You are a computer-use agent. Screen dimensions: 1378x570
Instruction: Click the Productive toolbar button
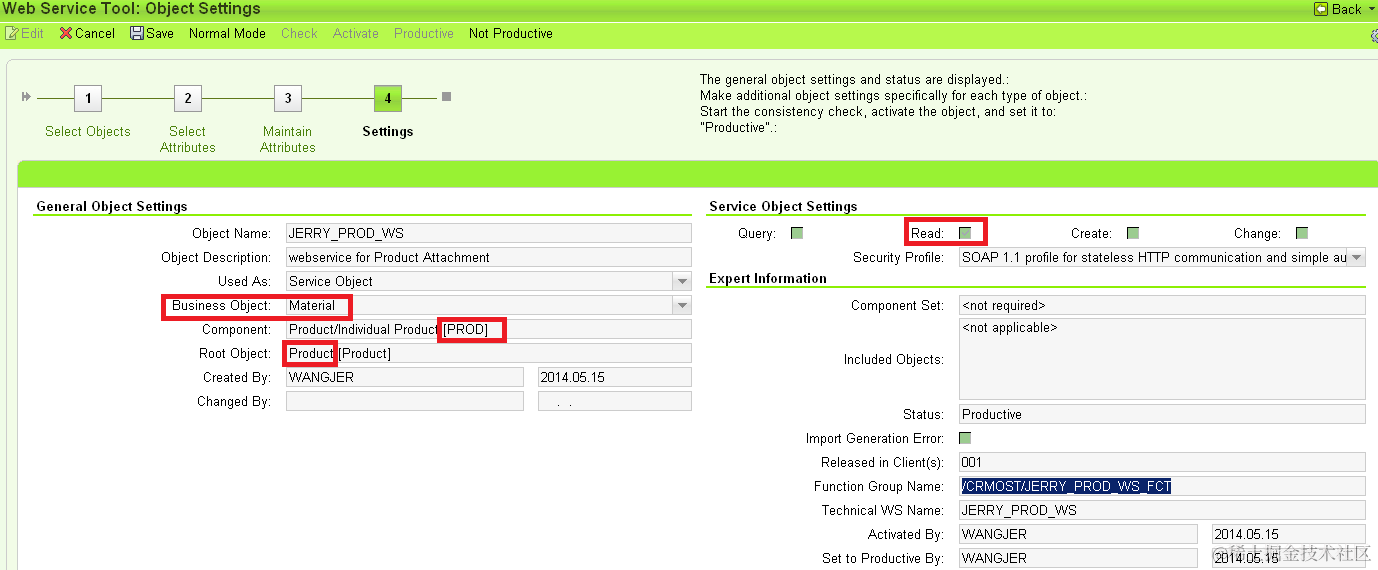point(424,33)
